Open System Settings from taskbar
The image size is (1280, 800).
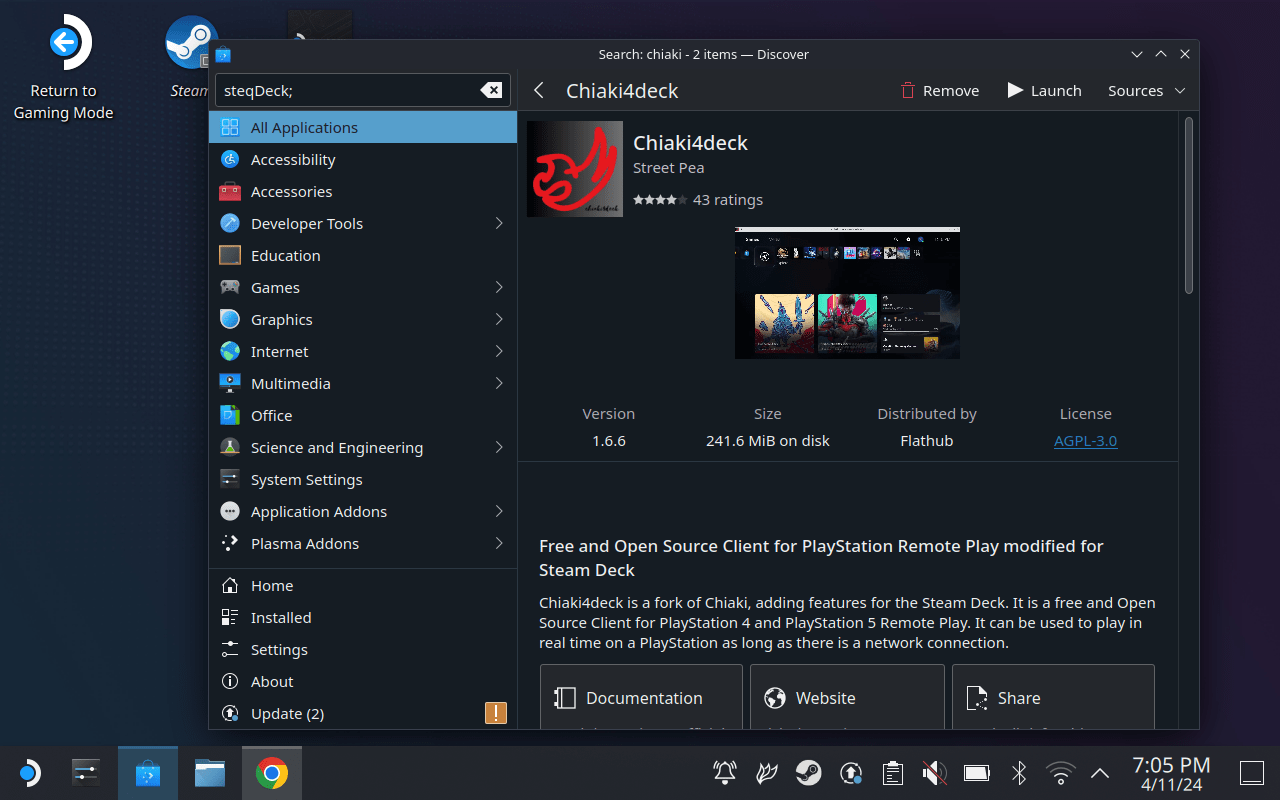[87, 772]
